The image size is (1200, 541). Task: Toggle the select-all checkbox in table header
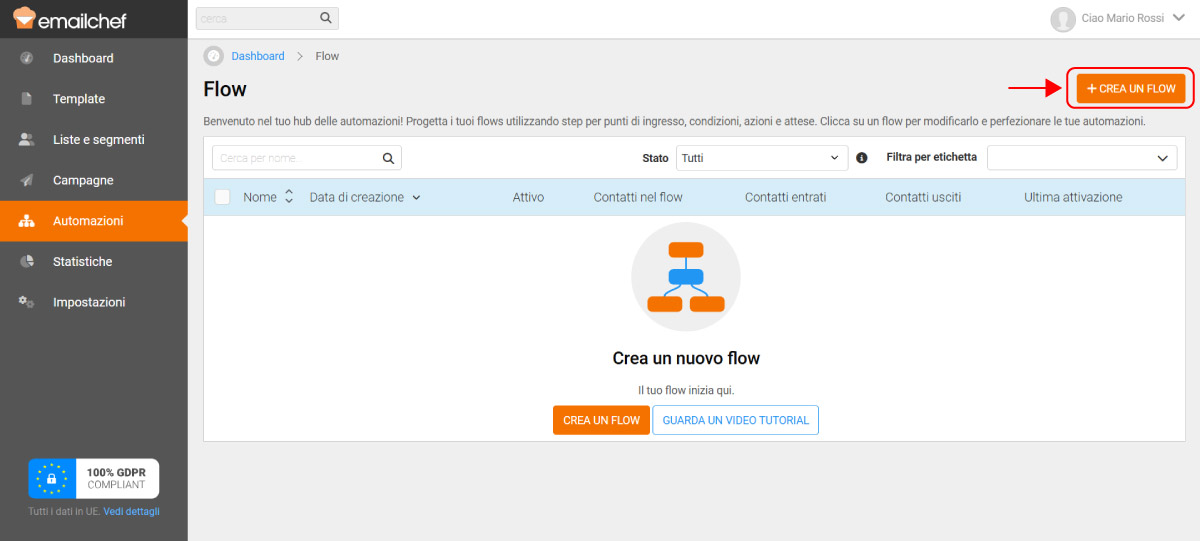coord(222,197)
